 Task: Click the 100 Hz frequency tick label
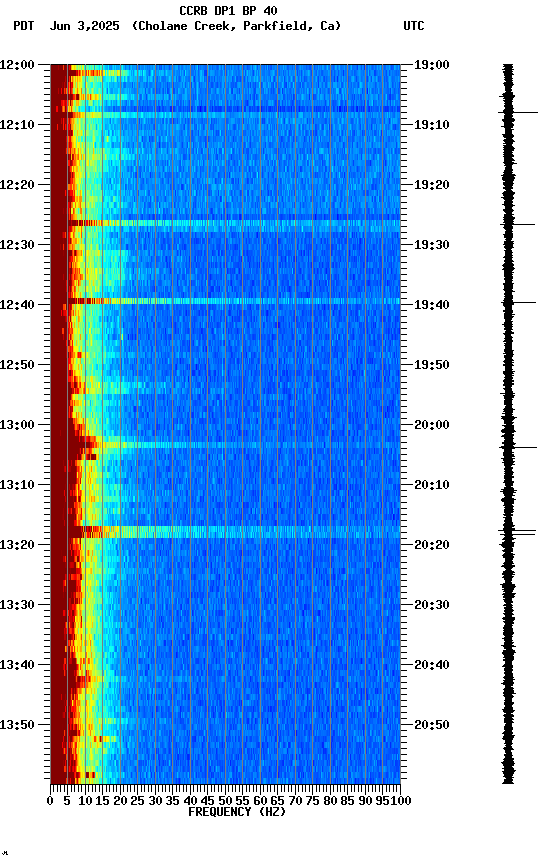[x=401, y=802]
